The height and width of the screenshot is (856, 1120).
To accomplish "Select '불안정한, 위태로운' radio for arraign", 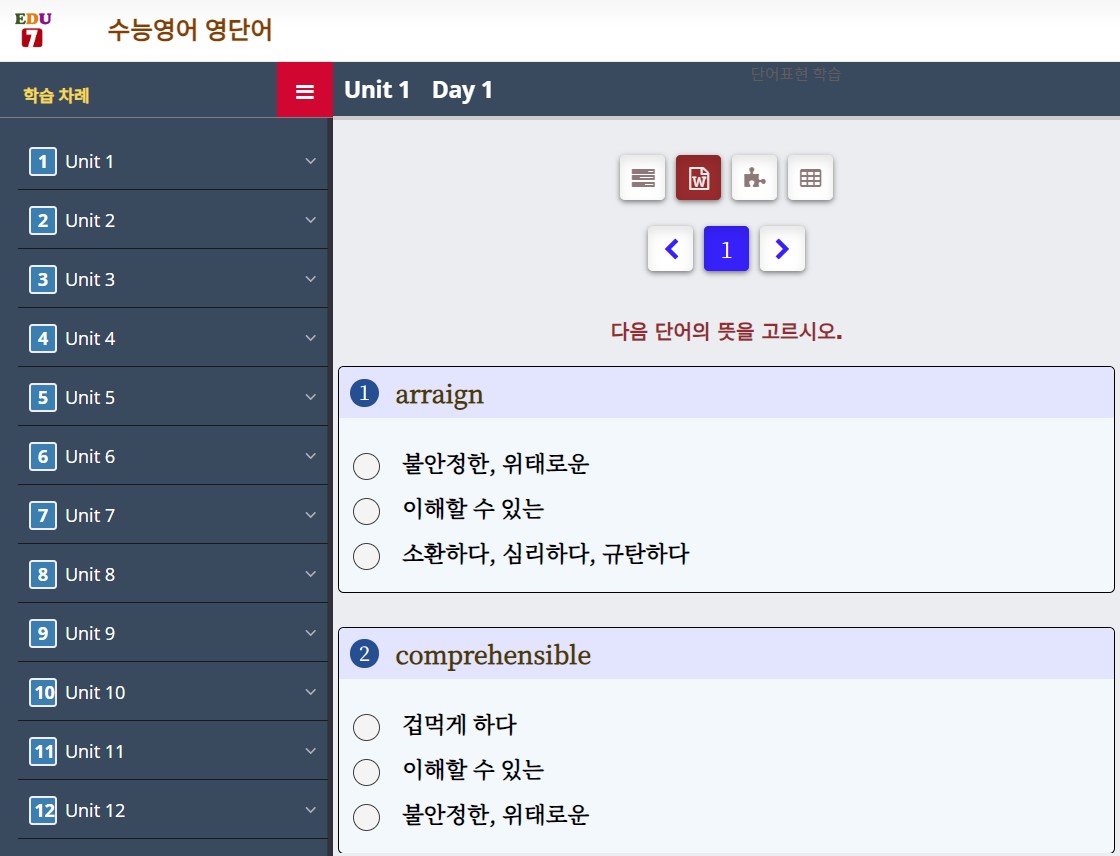I will pyautogui.click(x=367, y=466).
